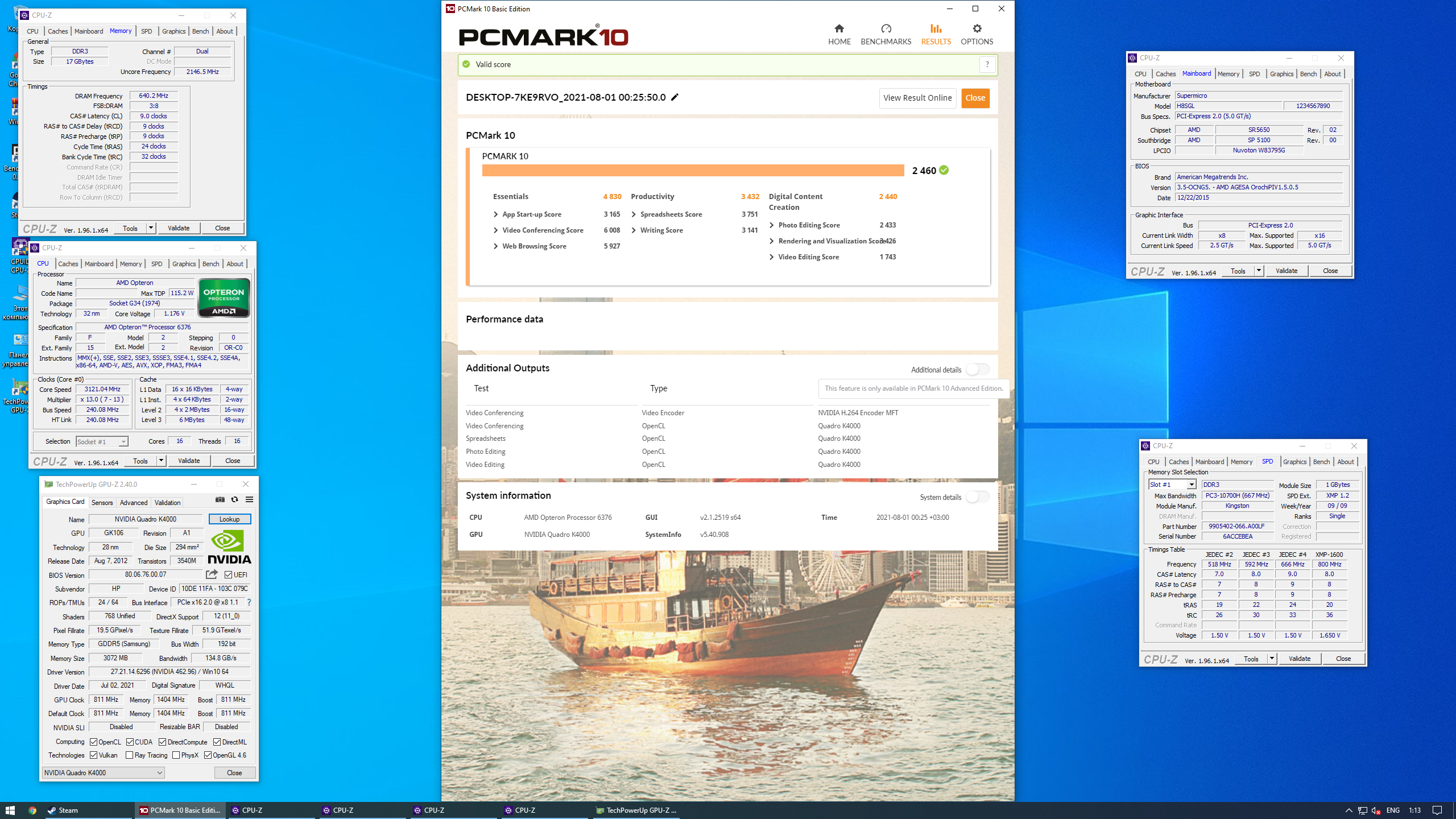Toggle the CUDA checkbox
Screen dimensions: 1456x819
(130, 742)
